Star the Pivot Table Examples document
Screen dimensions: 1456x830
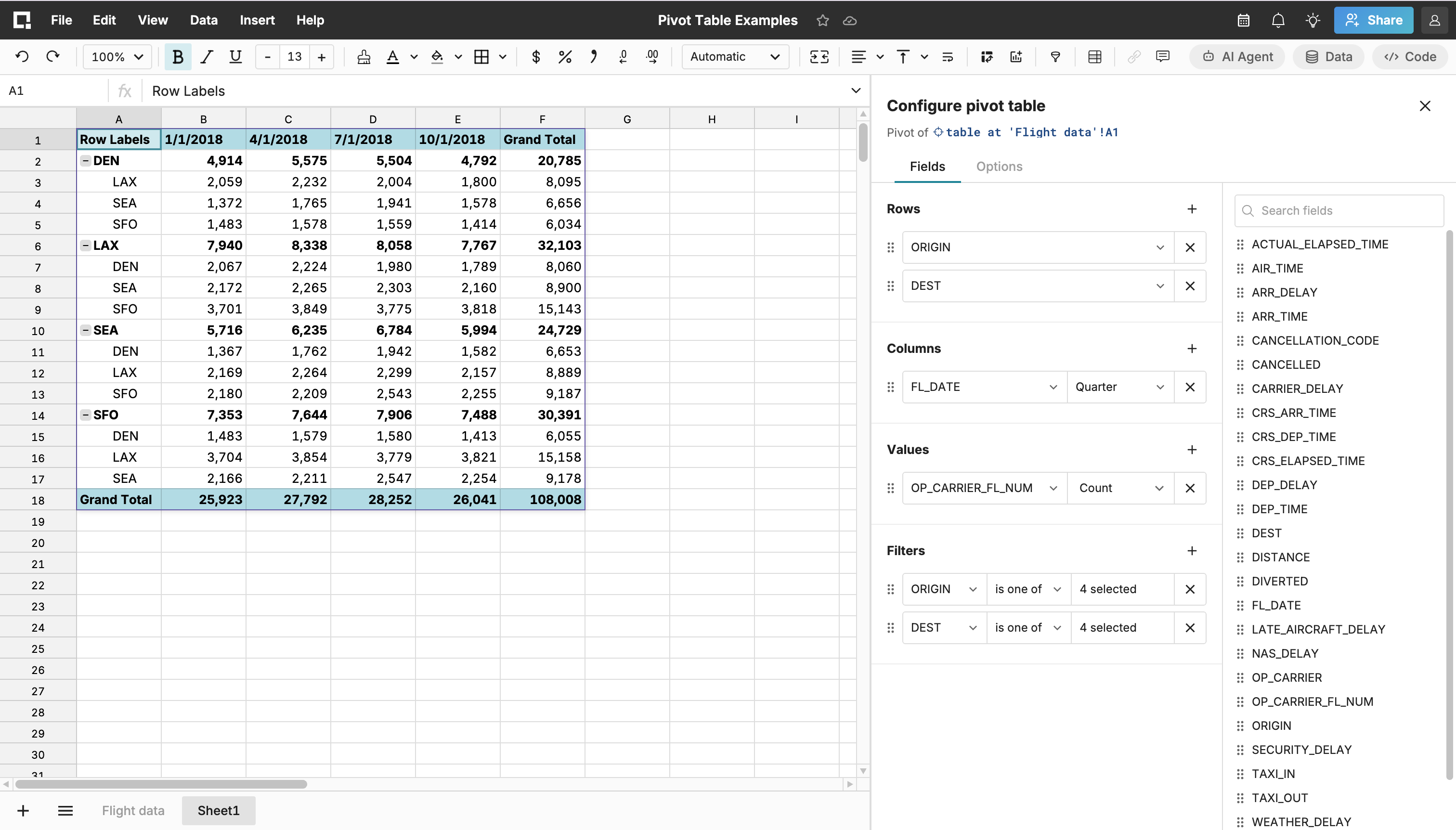822,21
